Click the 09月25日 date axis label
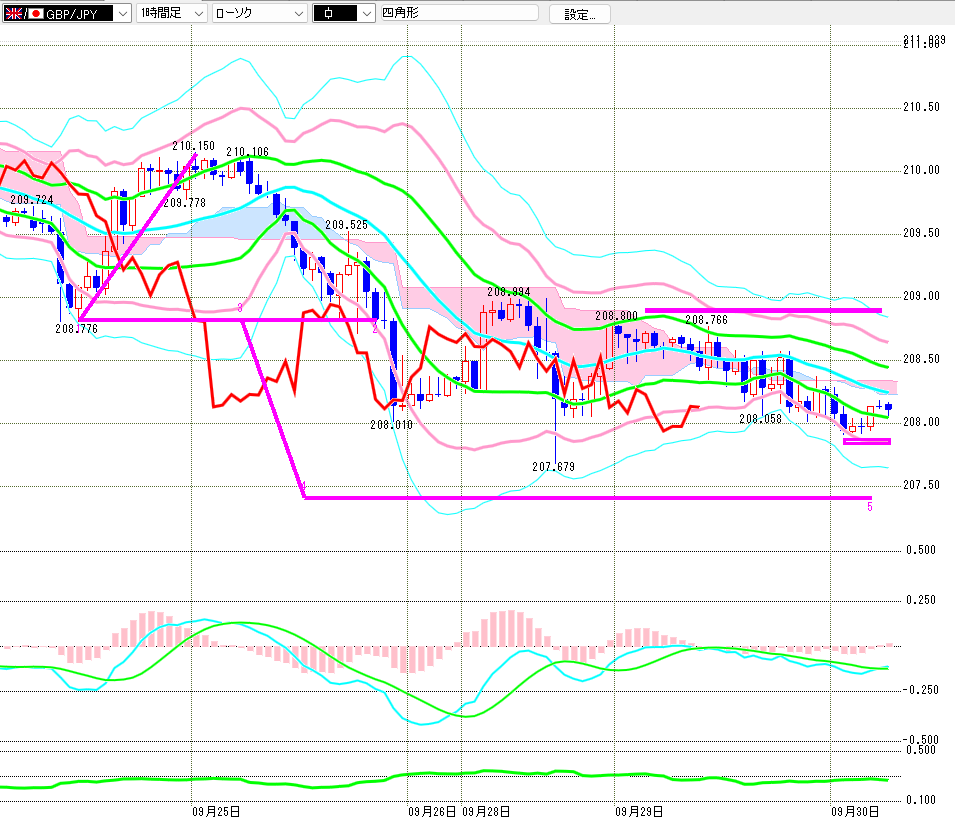The width and height of the screenshot is (955, 822). coord(216,812)
